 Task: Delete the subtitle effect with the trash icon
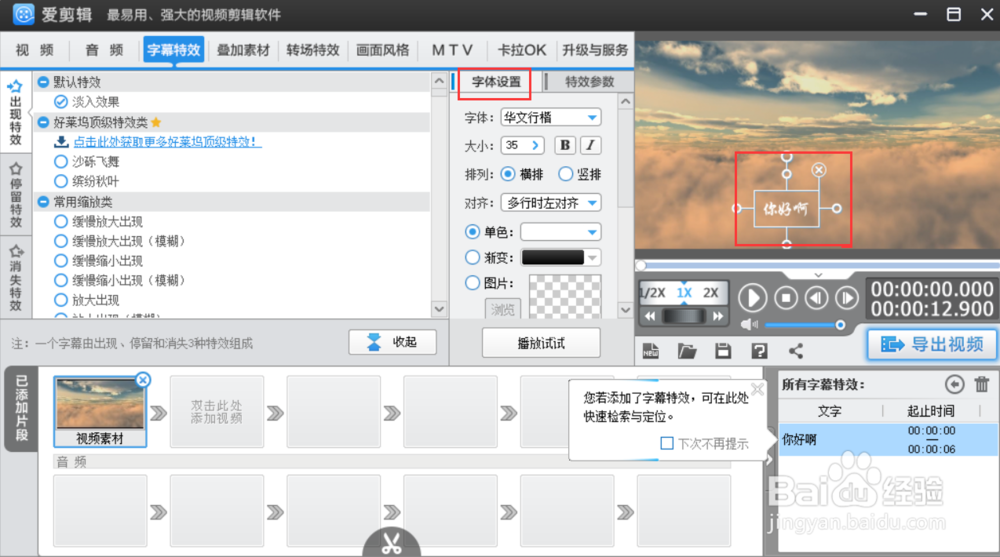tap(982, 384)
